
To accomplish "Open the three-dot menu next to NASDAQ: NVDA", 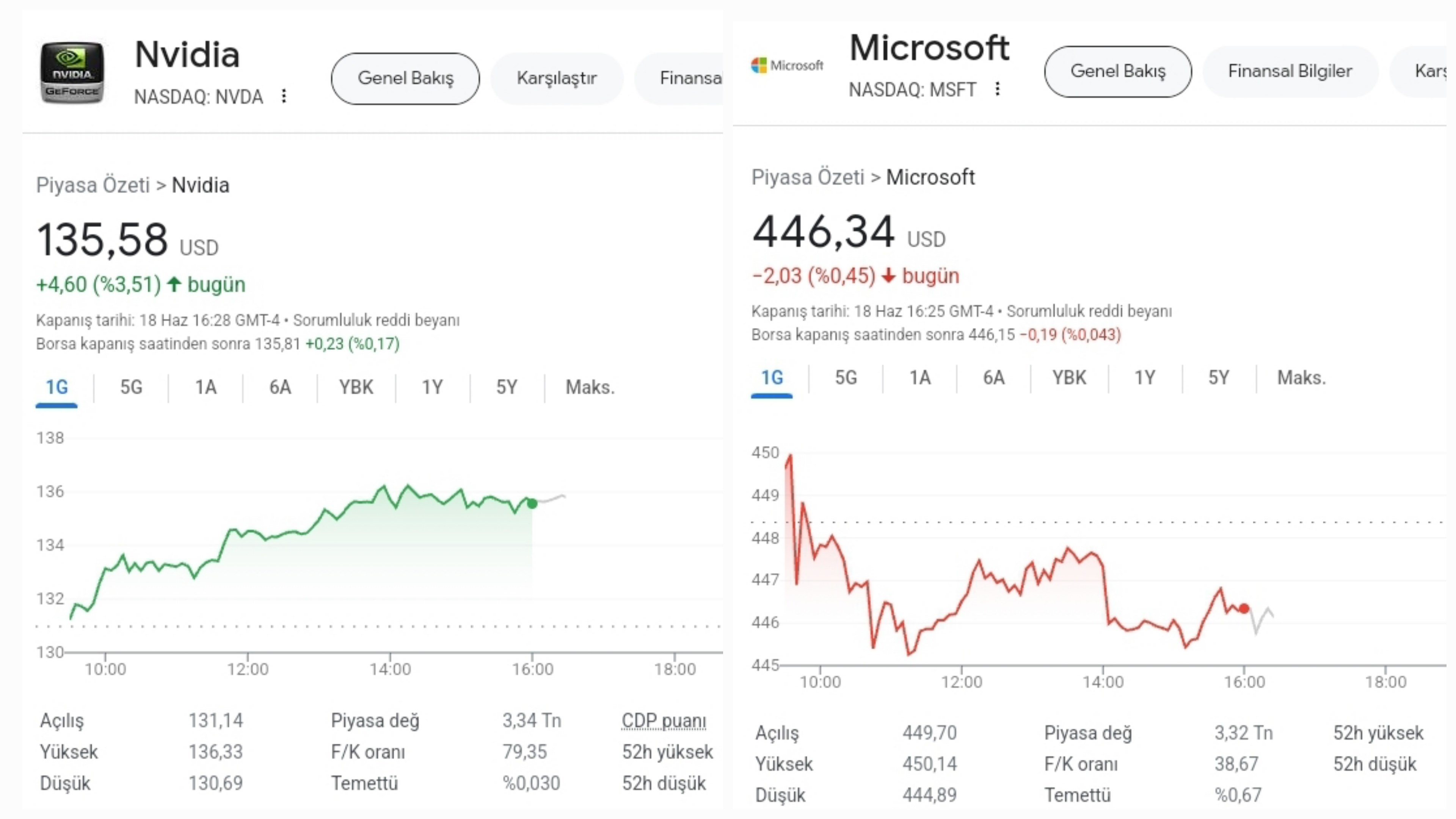I will [x=284, y=97].
